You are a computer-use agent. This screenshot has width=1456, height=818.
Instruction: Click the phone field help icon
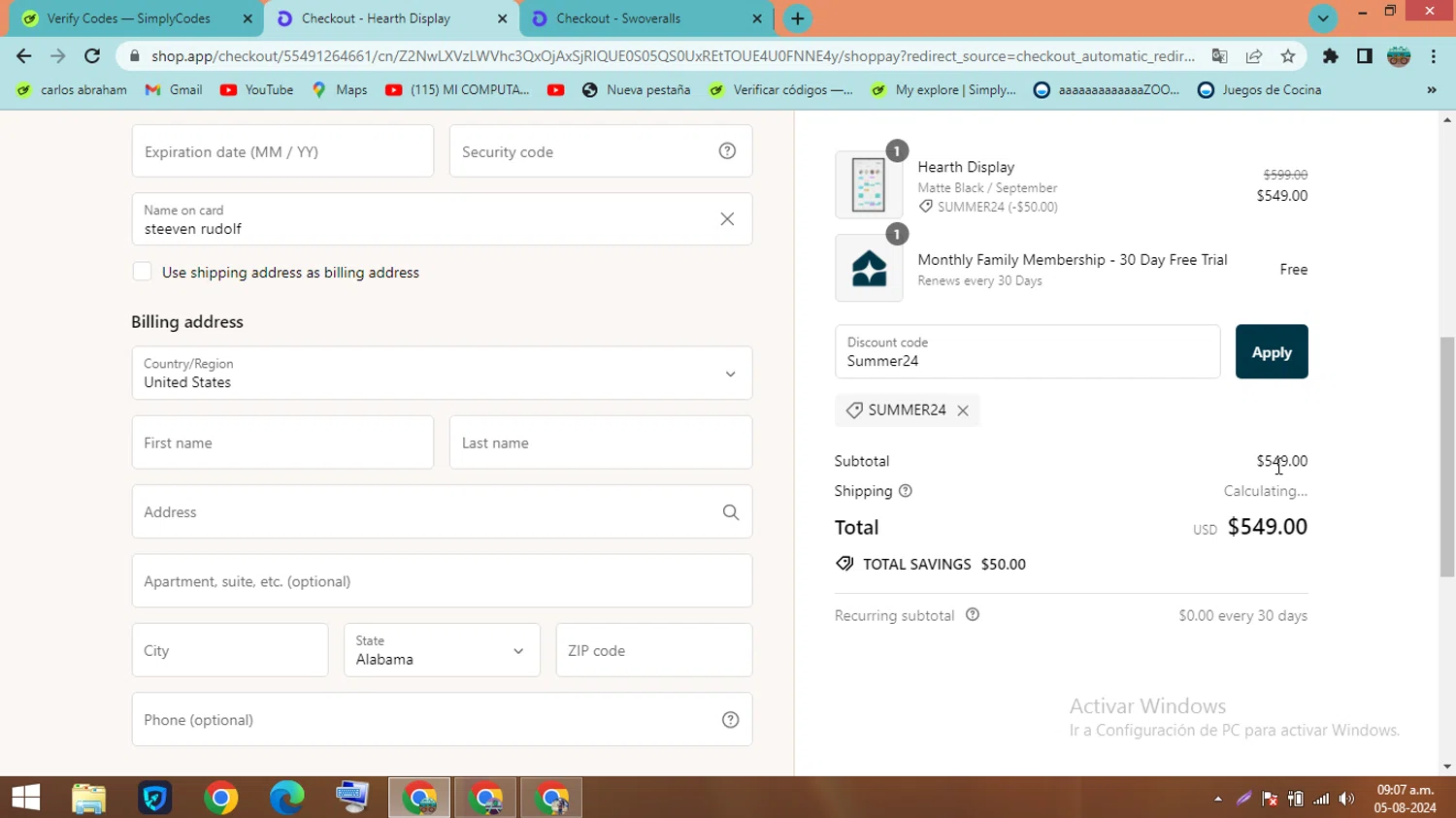point(731,720)
